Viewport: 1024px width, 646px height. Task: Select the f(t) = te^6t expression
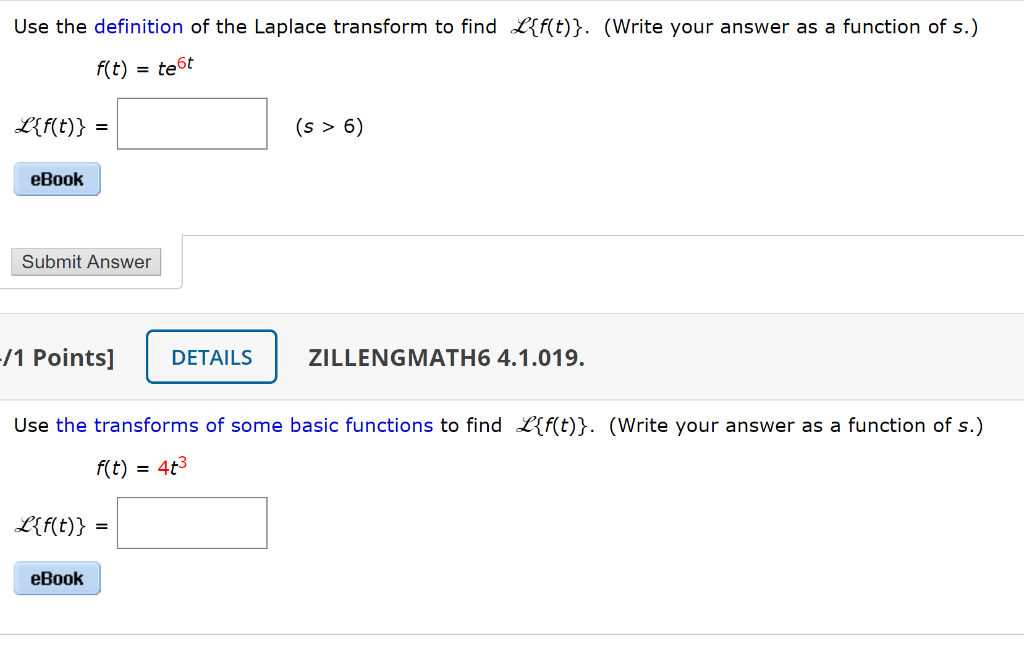point(144,70)
